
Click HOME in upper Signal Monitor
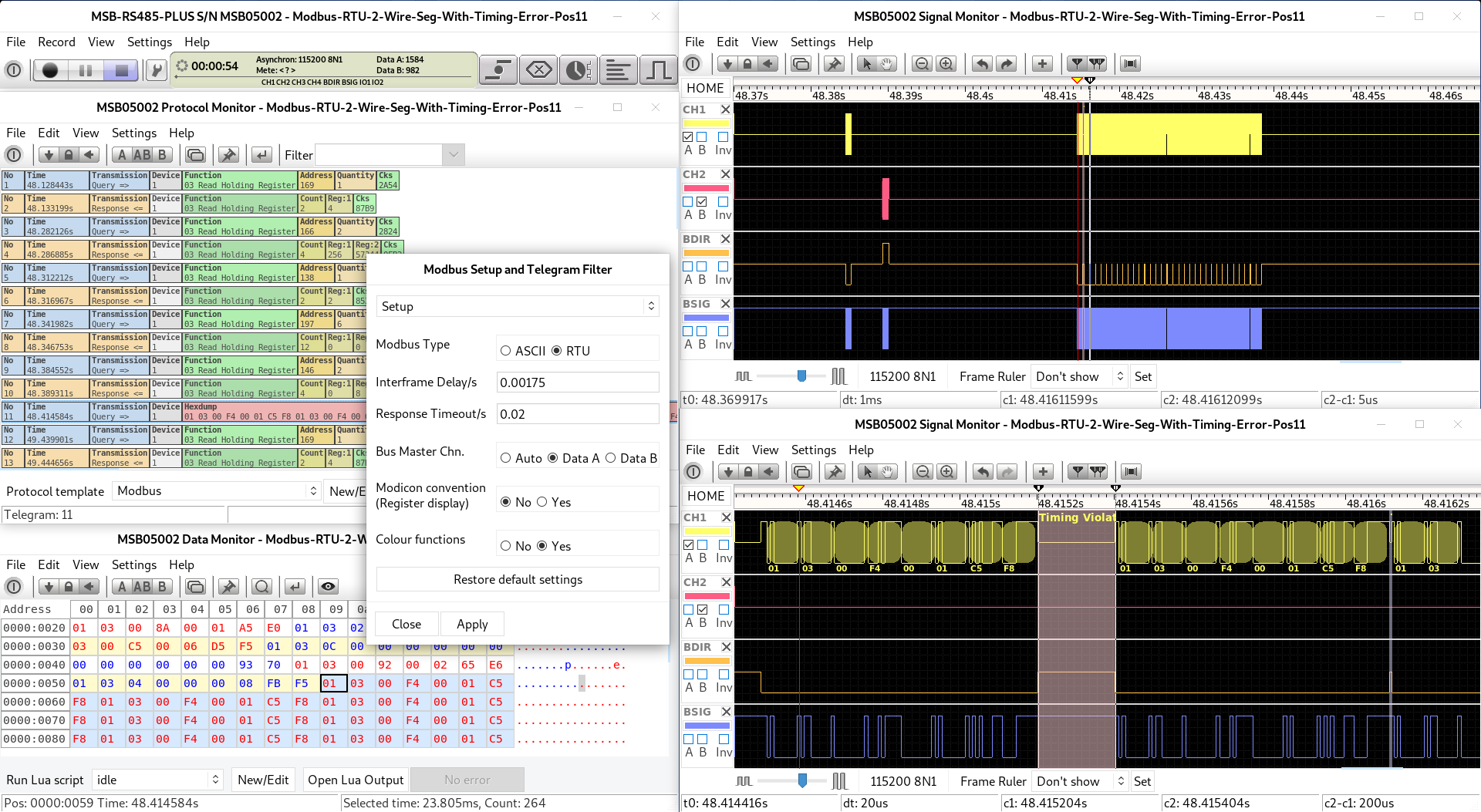tap(705, 89)
